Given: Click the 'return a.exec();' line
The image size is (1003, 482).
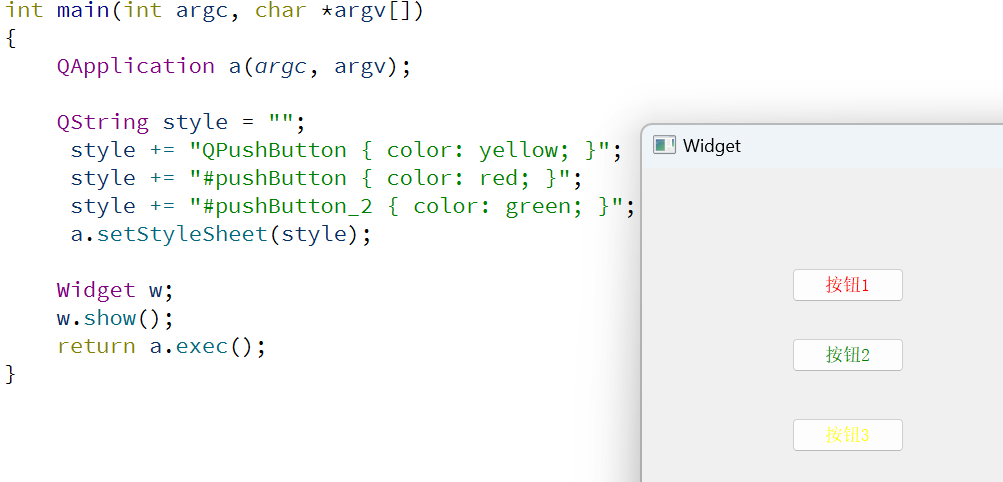Looking at the screenshot, I should click(161, 346).
